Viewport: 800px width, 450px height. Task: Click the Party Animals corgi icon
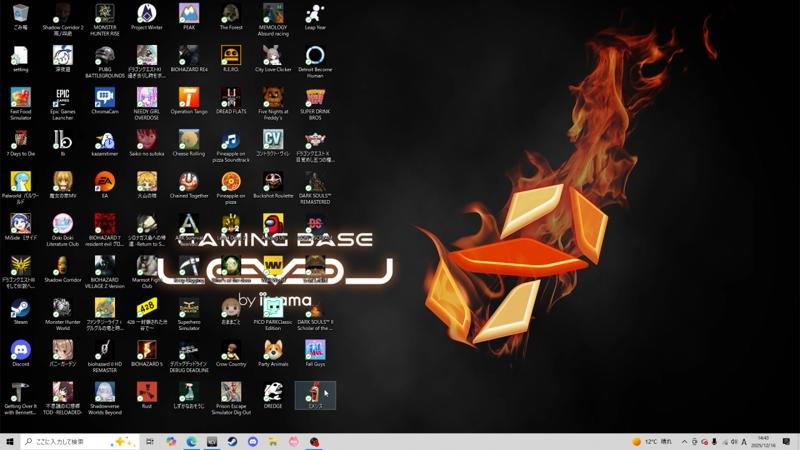click(272, 350)
